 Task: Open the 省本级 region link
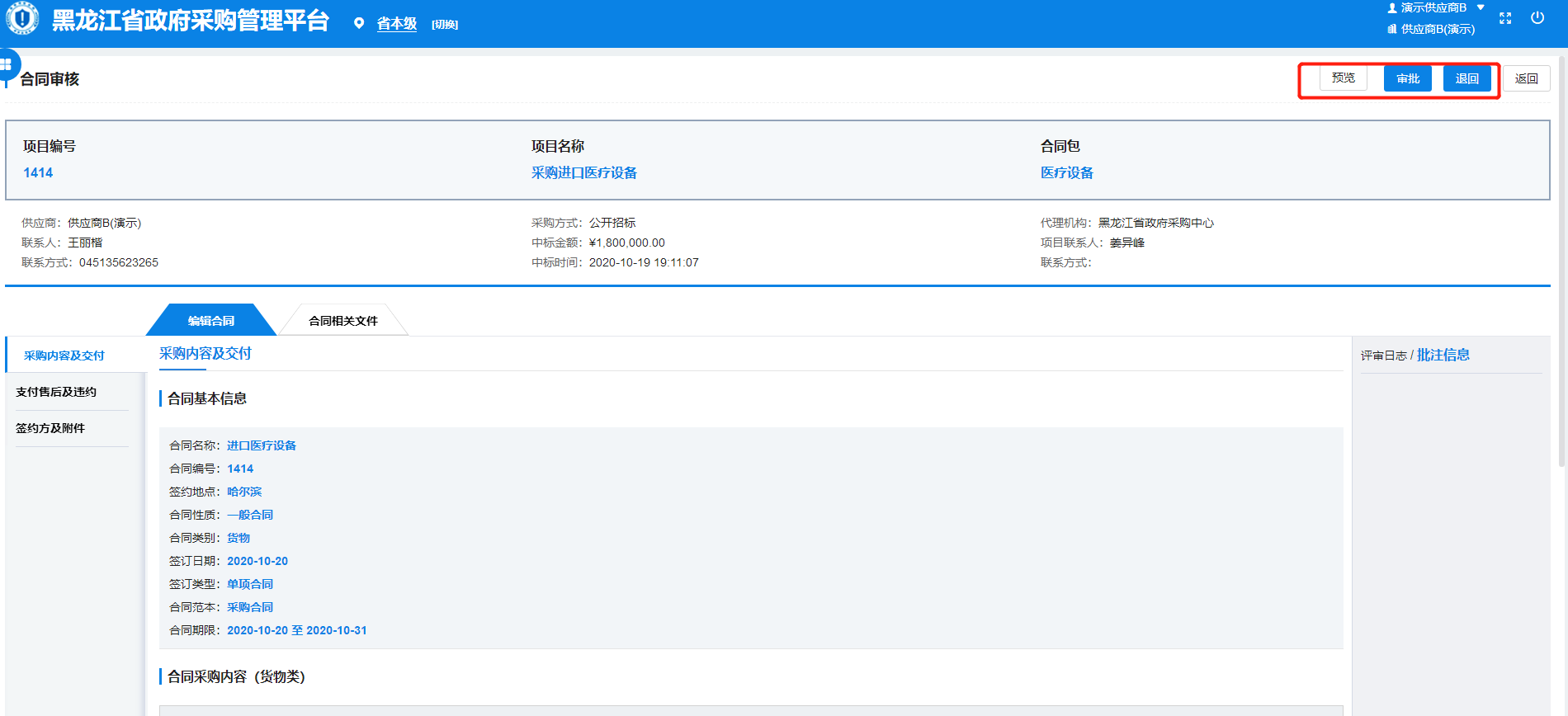(397, 24)
